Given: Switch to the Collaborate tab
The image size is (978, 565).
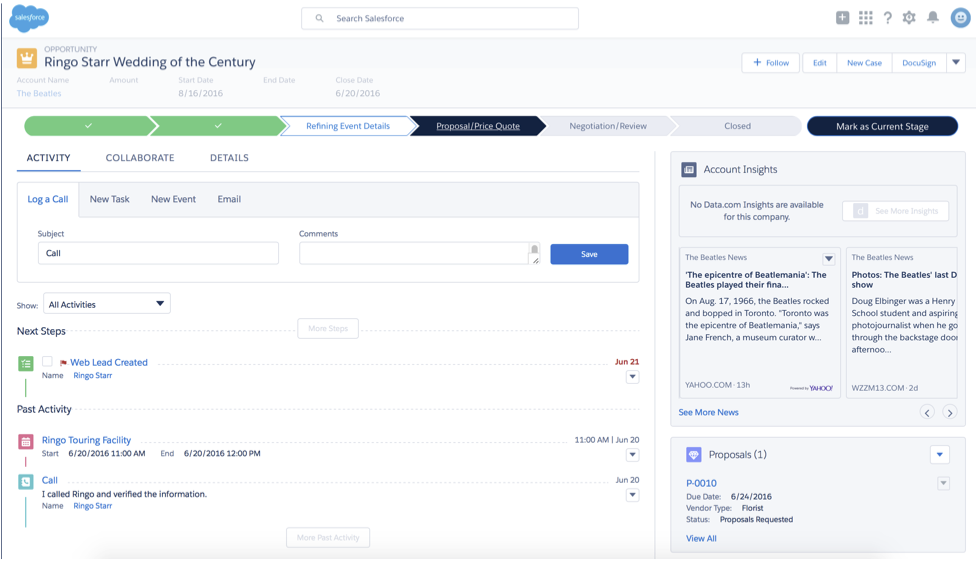Looking at the screenshot, I should click(x=140, y=158).
